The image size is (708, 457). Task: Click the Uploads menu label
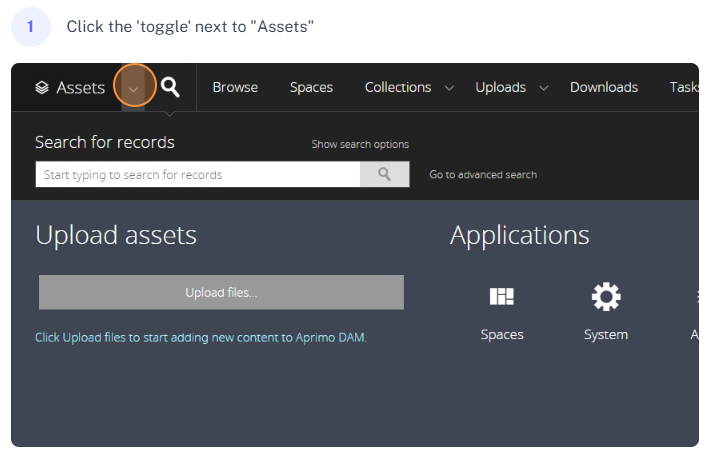[x=500, y=87]
